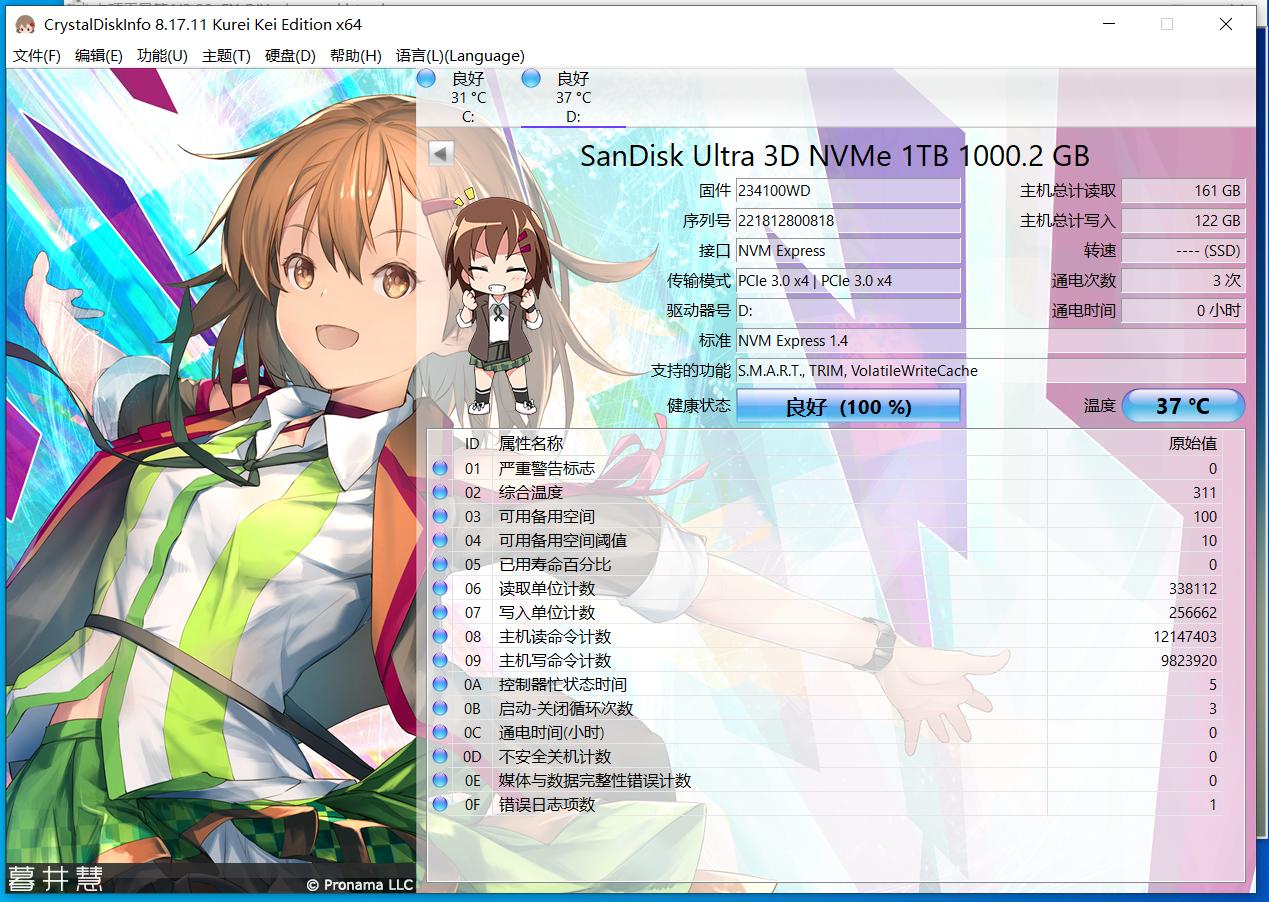
Task: Click status orb of attribute 09 主机写命令计数
Action: tap(440, 660)
